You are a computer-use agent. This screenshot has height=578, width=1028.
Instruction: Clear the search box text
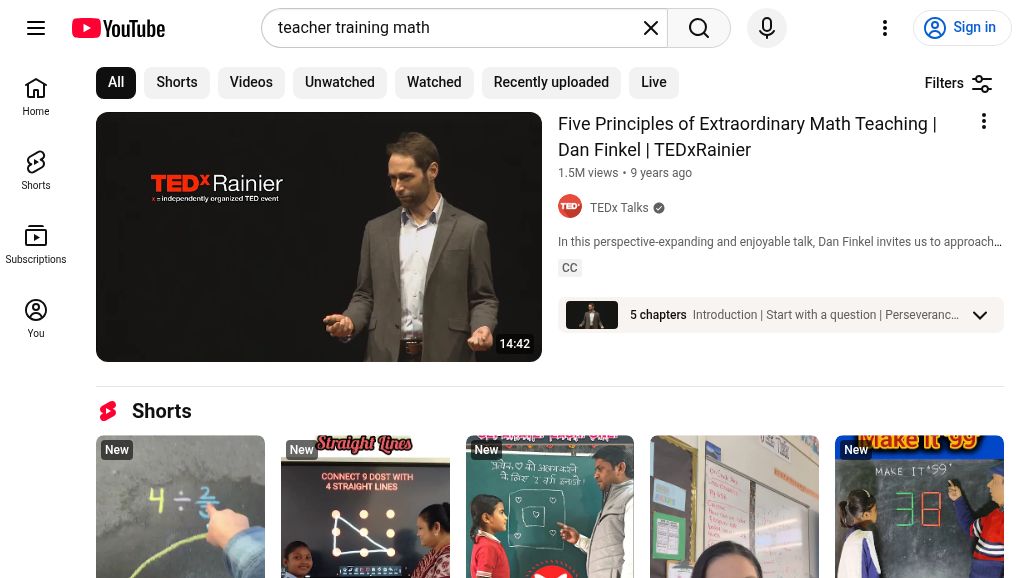click(x=650, y=28)
